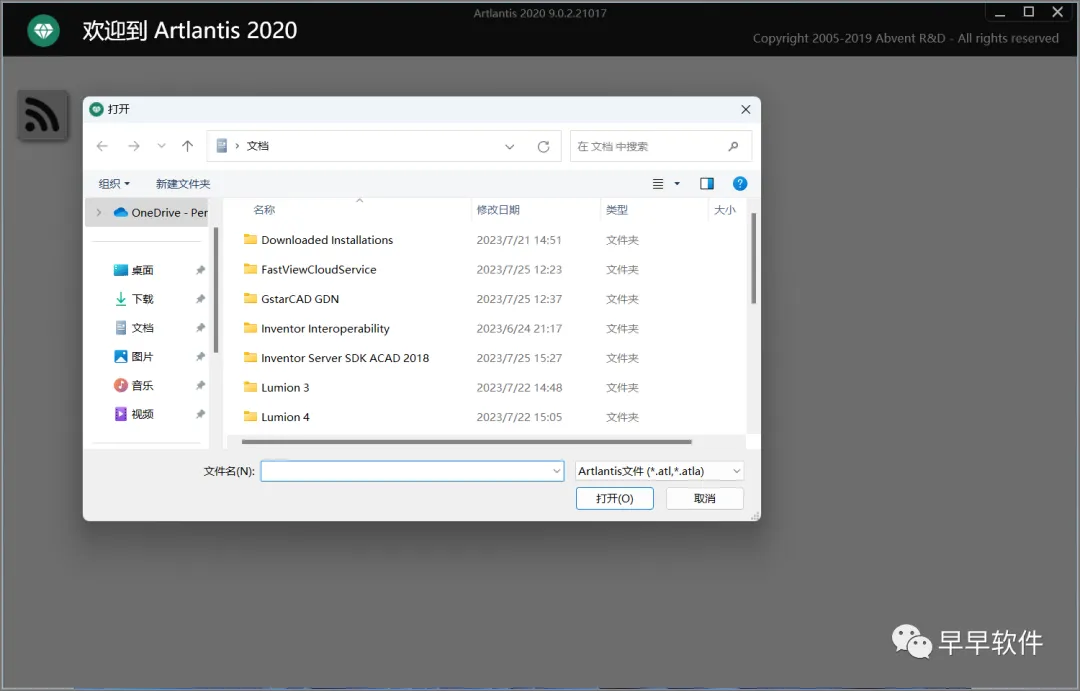Click the forward navigation arrow
This screenshot has width=1080, height=691.
tap(134, 146)
